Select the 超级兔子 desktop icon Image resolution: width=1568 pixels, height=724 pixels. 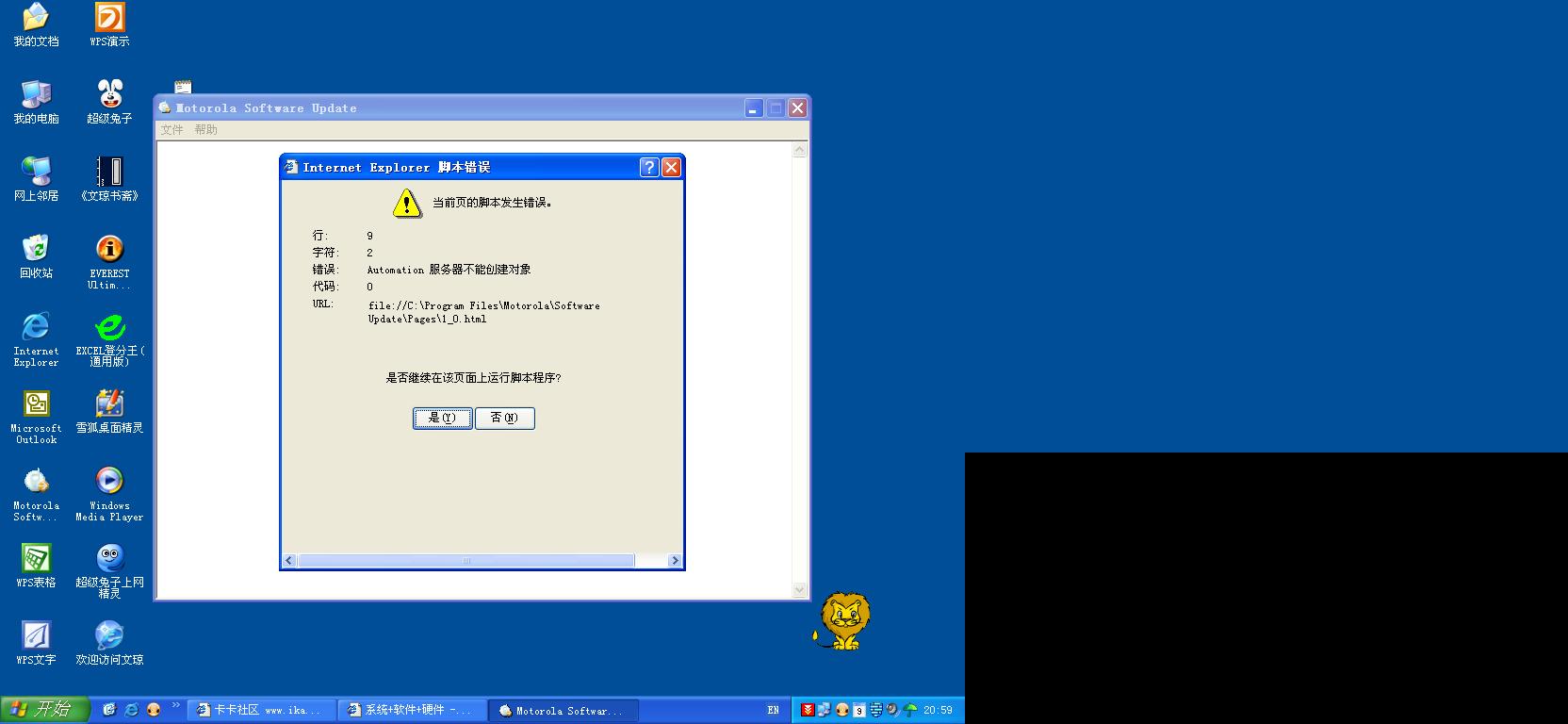point(109,103)
